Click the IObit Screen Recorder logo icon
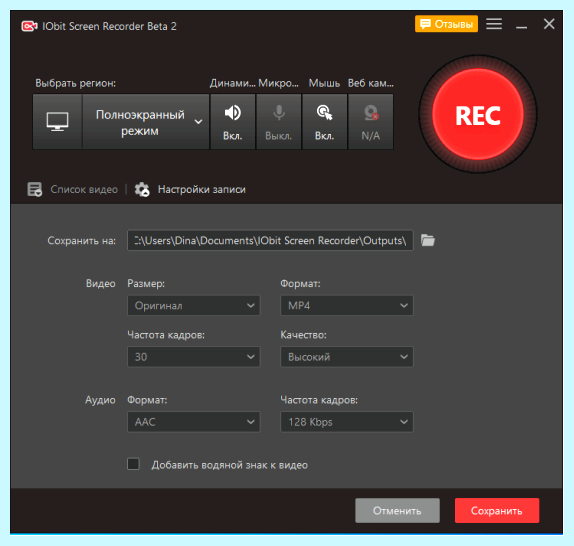The image size is (574, 546). pos(29,26)
